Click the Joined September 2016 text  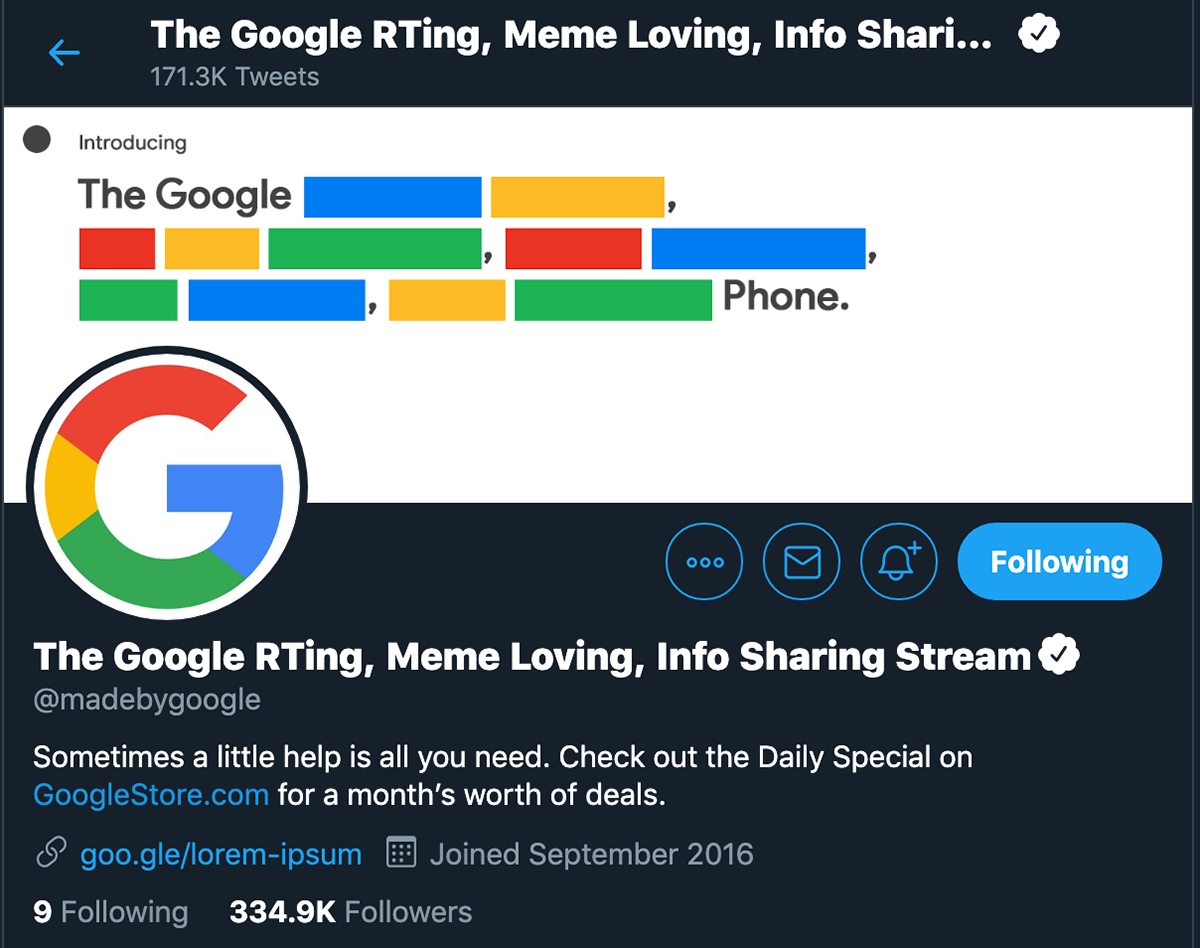coord(591,855)
